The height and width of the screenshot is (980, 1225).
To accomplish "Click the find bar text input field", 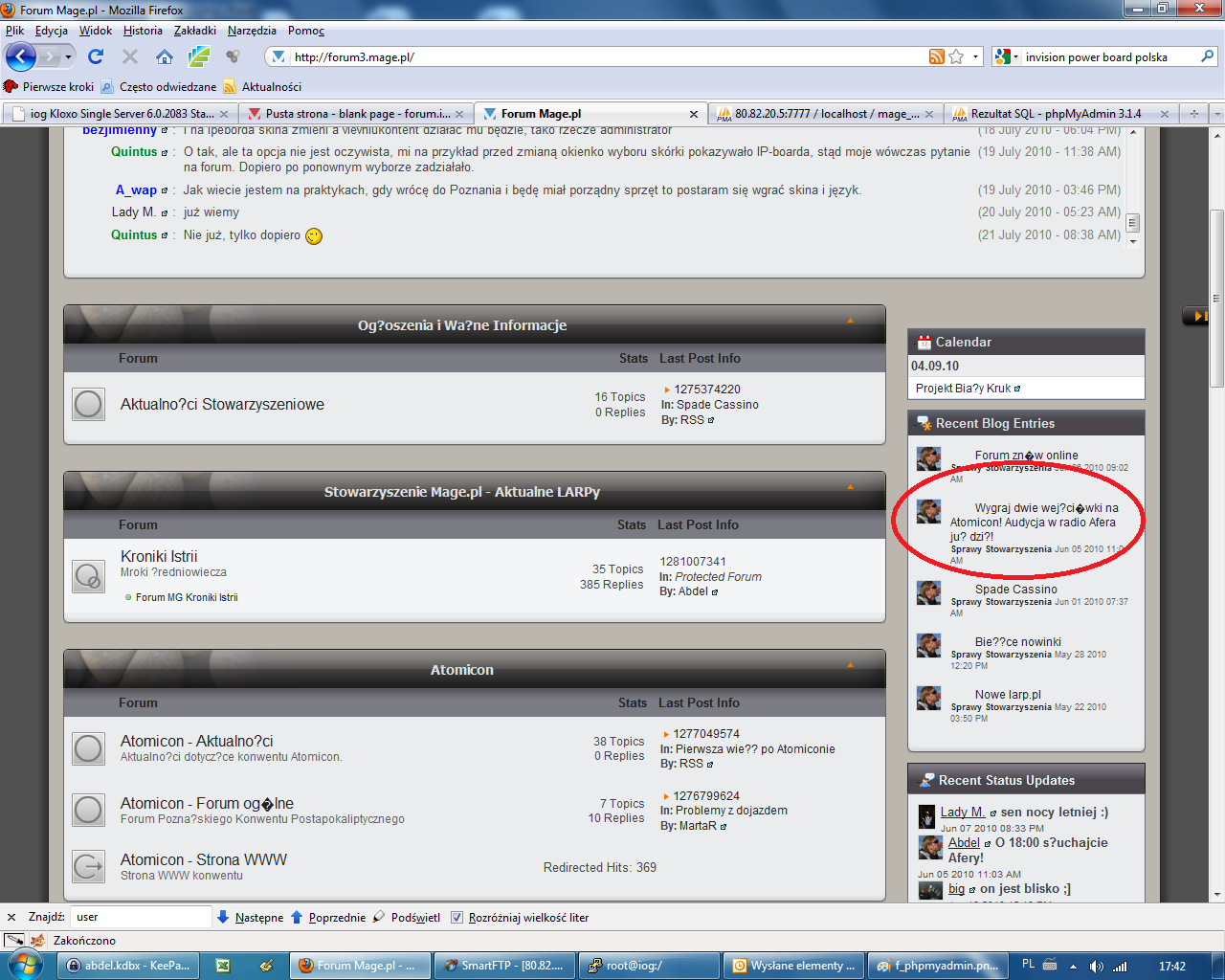I will click(x=141, y=917).
